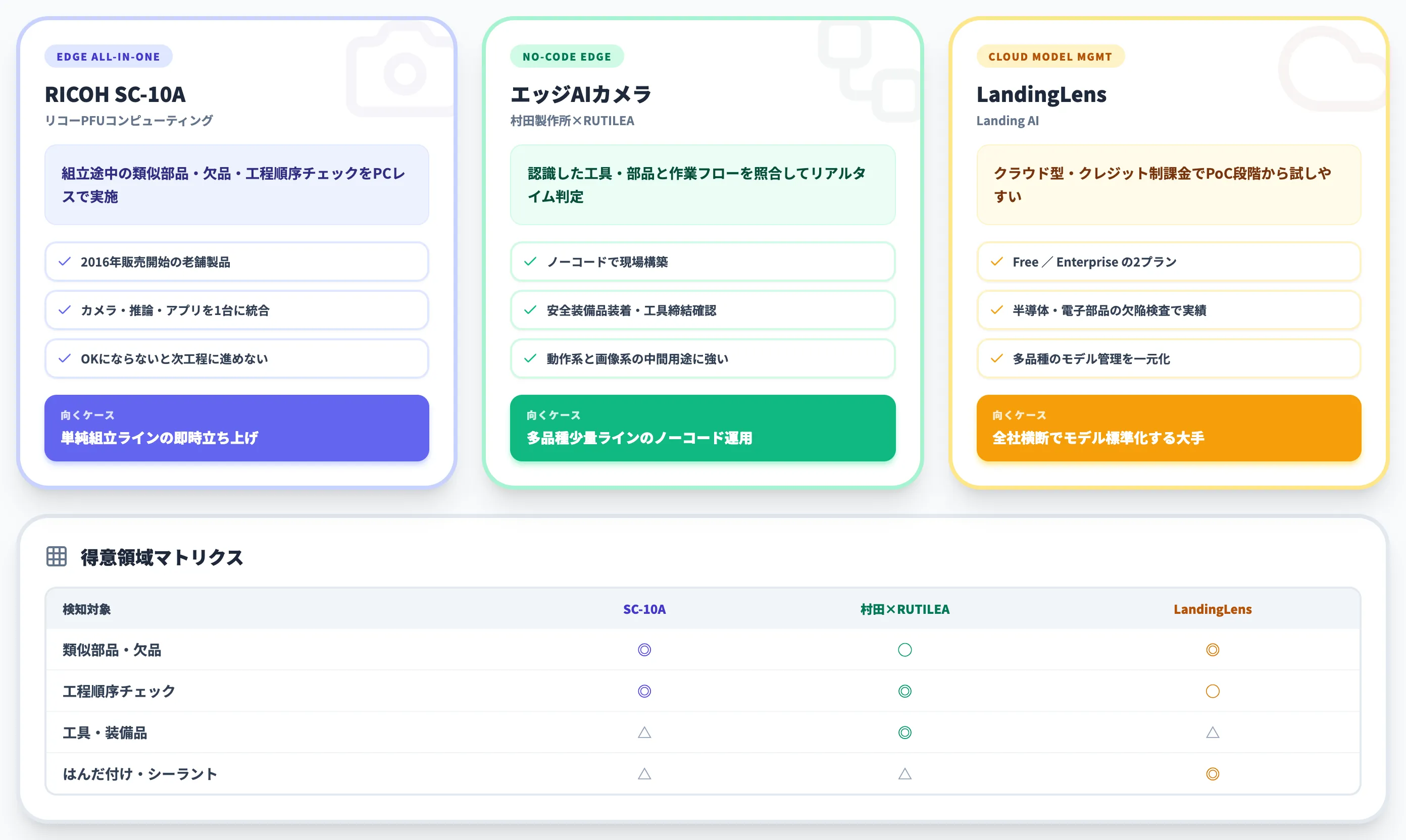The image size is (1406, 840).
Task: Click the LandingLens double-circle in はんだ付け・シーラント row
Action: pos(1213,774)
